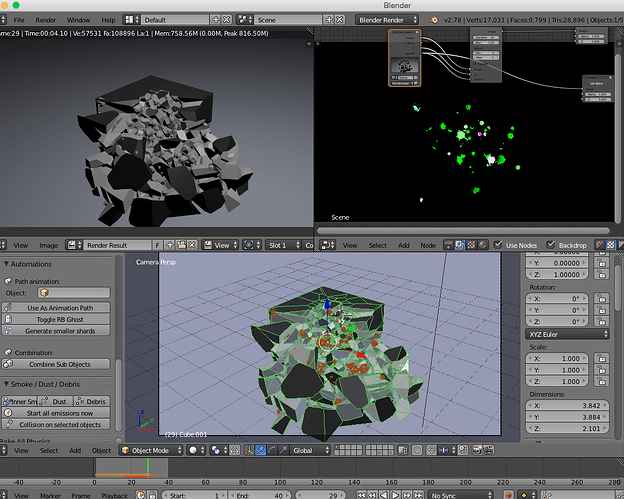The width and height of the screenshot is (624, 499).
Task: Toggle the lock on Scale X
Action: coord(602,358)
